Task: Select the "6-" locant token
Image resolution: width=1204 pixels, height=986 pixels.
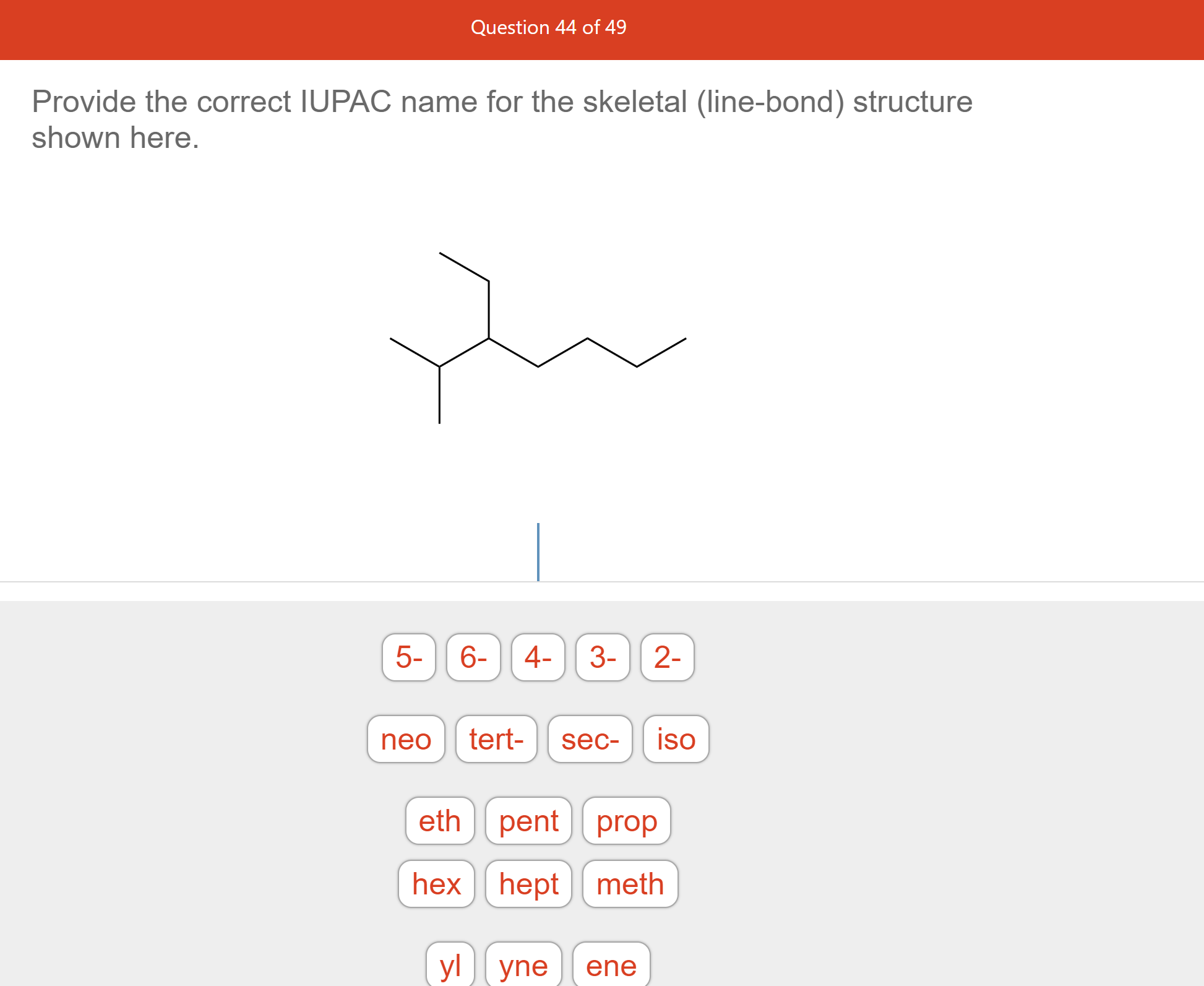Action: click(x=473, y=658)
